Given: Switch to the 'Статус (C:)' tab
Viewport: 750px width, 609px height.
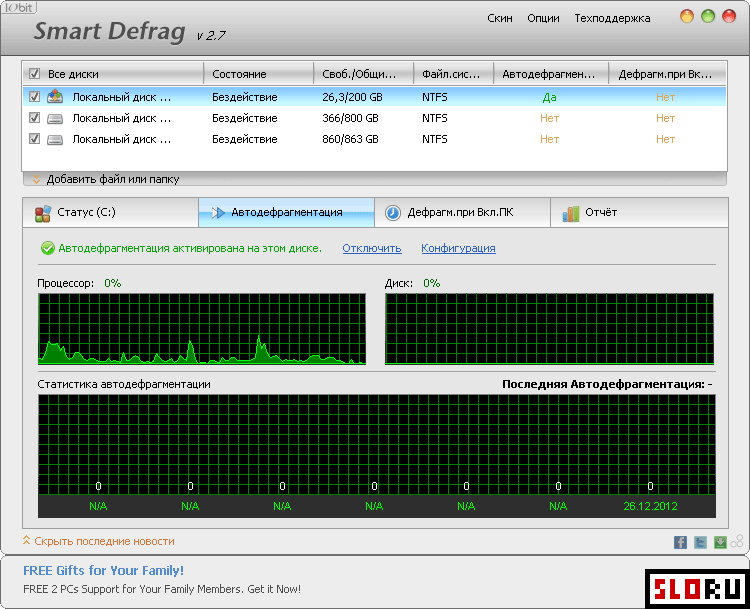Looking at the screenshot, I should pos(110,212).
